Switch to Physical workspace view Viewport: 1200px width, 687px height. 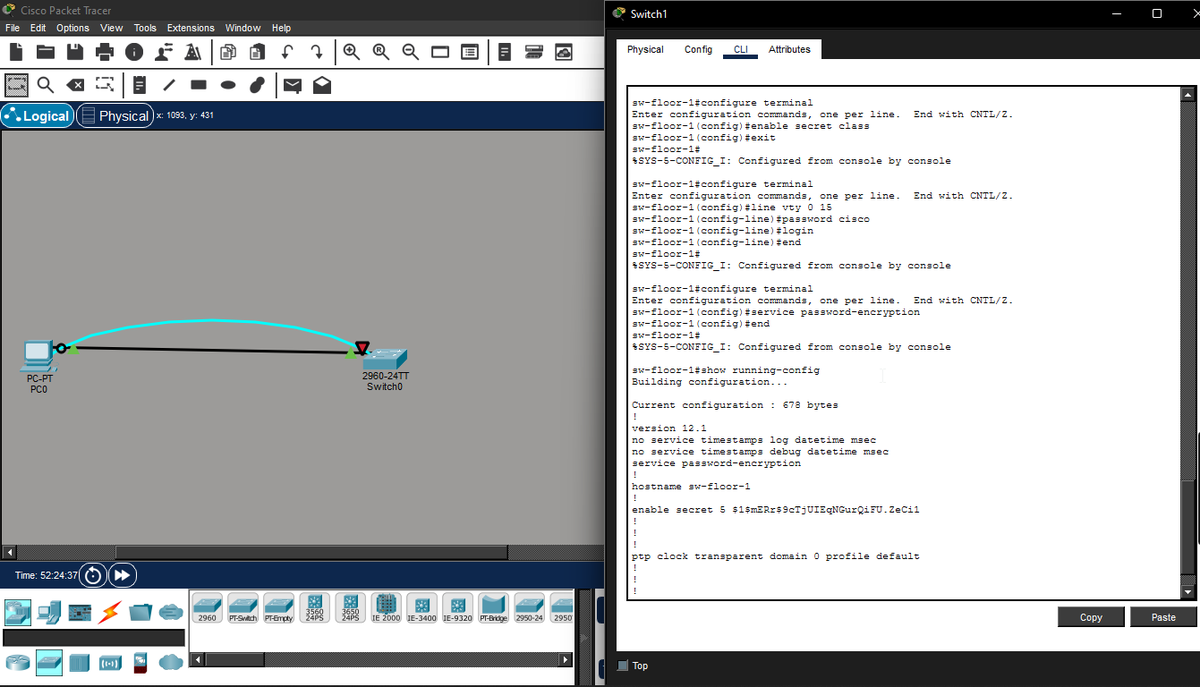point(115,116)
